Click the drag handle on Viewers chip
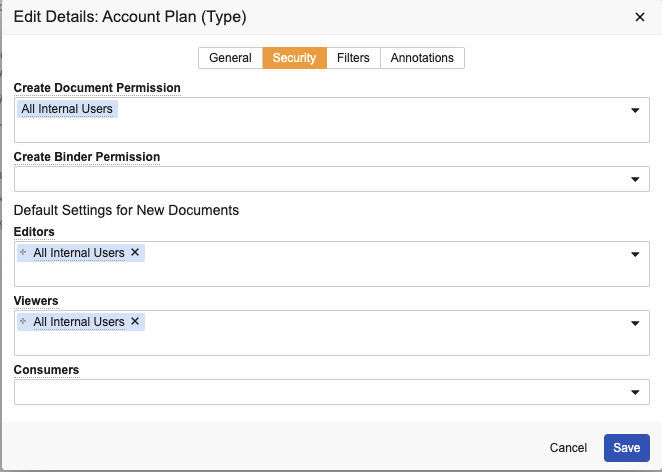662x472 pixels. 24,322
